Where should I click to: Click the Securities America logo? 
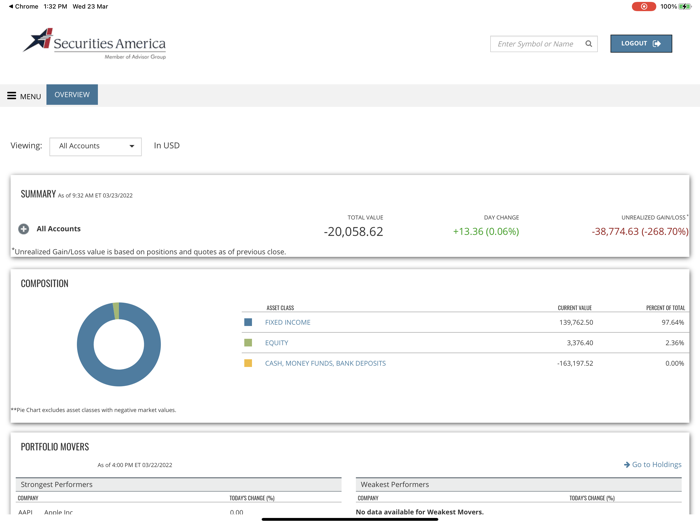(x=95, y=44)
